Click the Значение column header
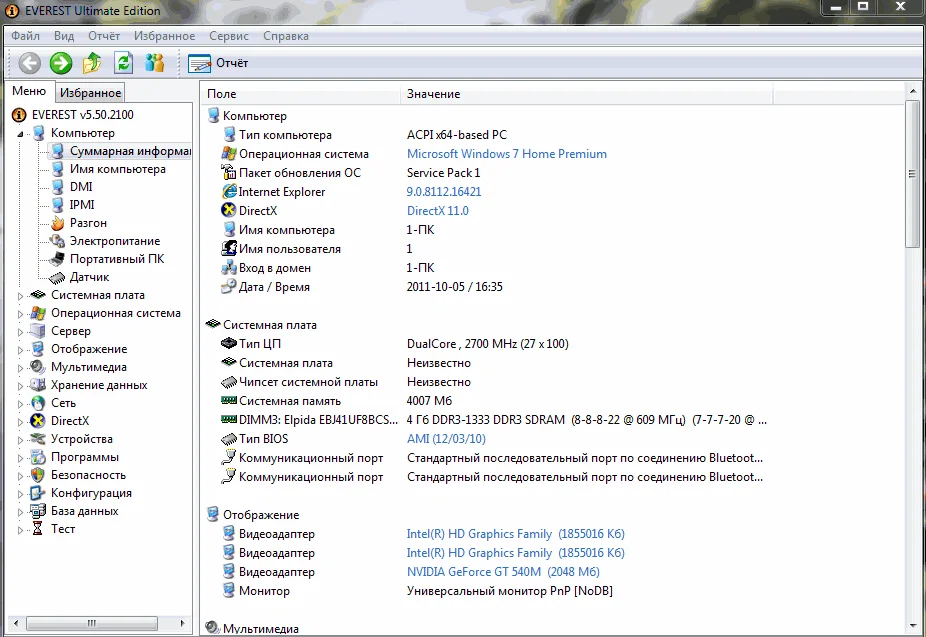926x637 pixels. pos(433,94)
